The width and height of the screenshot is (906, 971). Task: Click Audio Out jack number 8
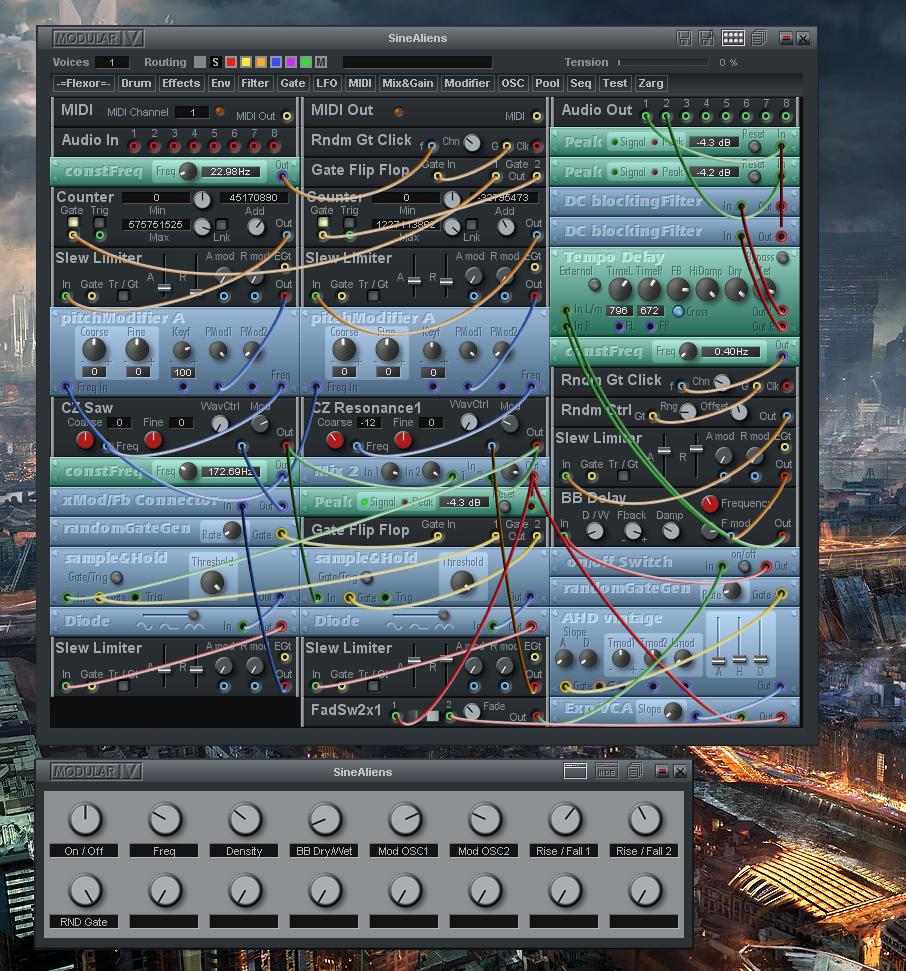point(786,116)
